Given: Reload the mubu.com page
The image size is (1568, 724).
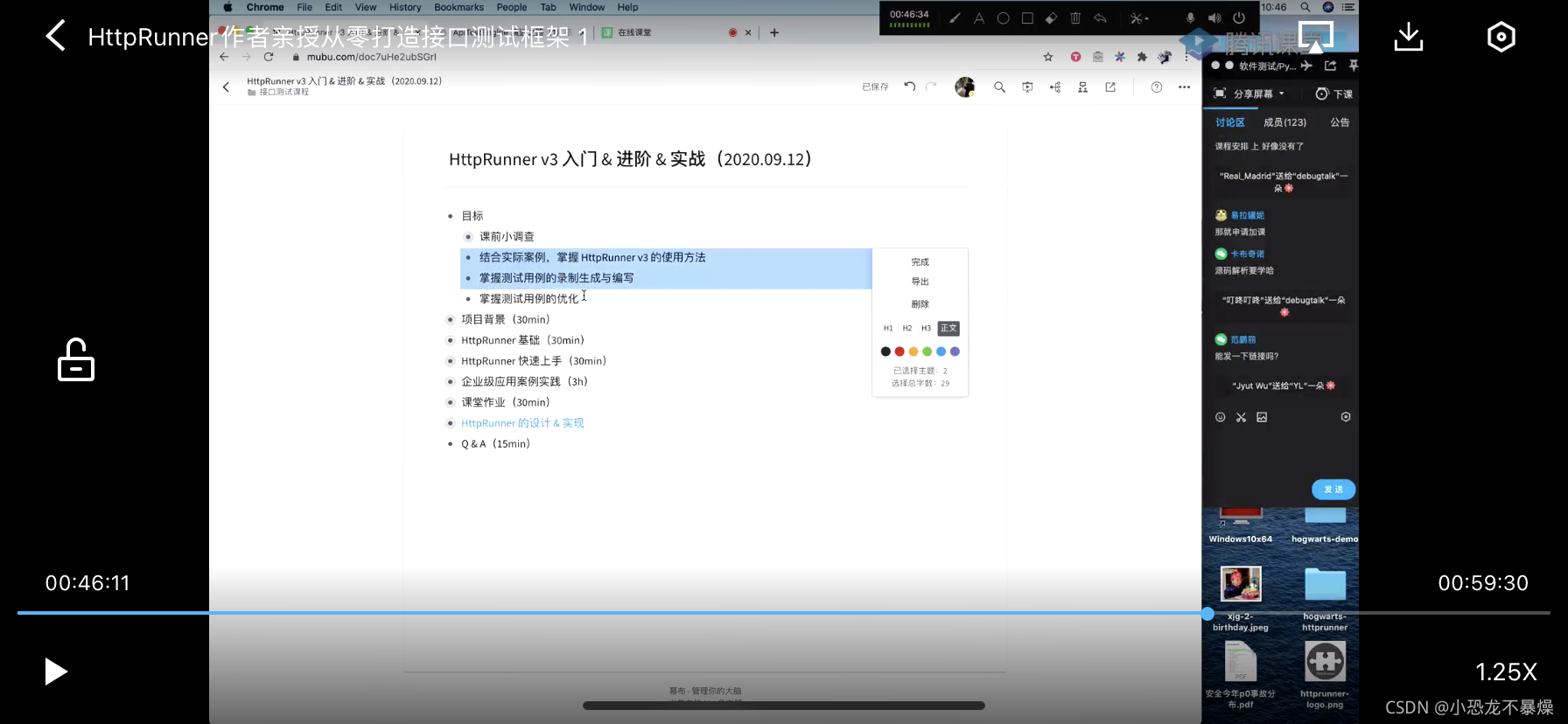Looking at the screenshot, I should (x=269, y=57).
